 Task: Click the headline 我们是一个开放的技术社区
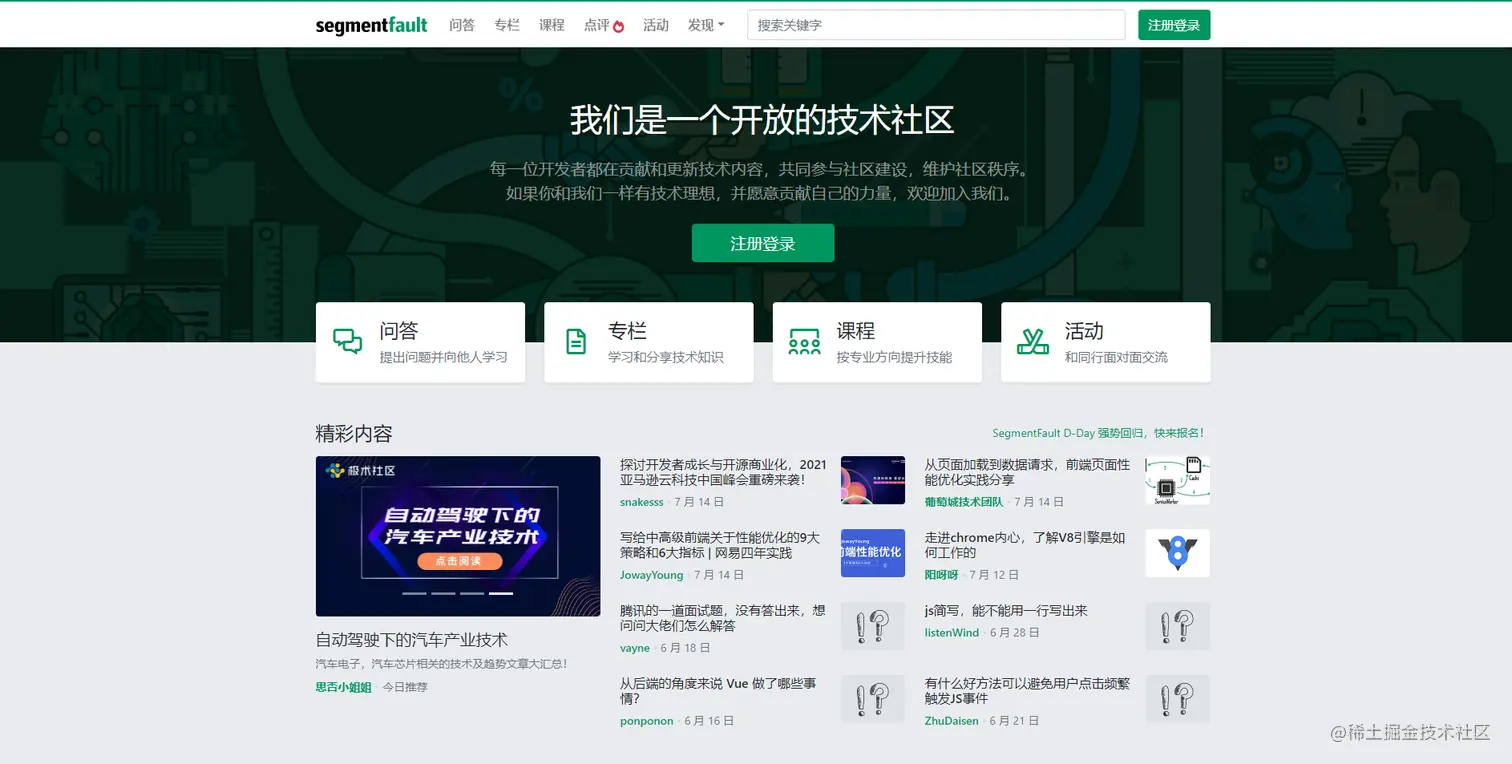point(762,120)
